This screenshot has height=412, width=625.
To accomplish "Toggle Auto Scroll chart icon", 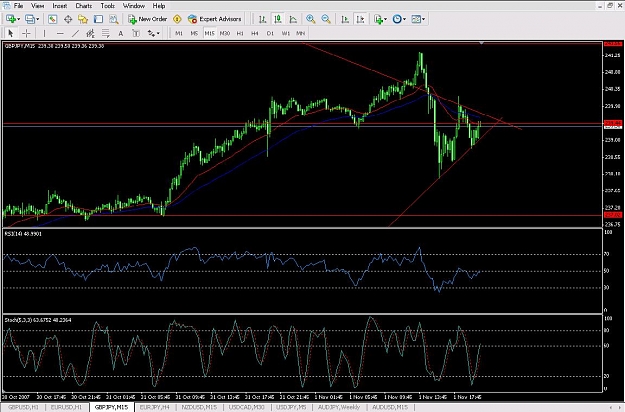I will click(345, 19).
